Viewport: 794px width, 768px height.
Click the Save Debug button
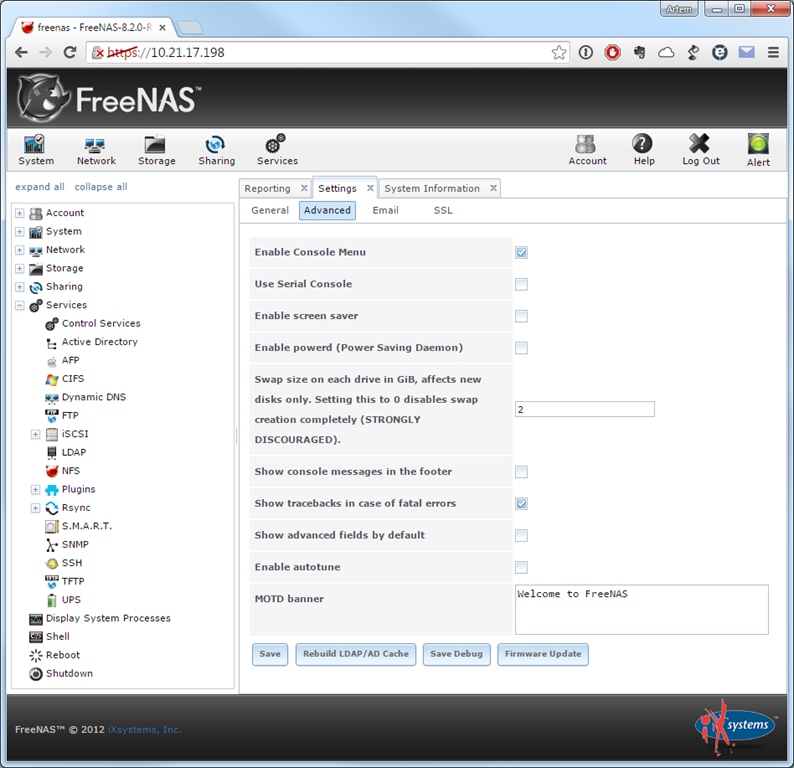tap(456, 654)
